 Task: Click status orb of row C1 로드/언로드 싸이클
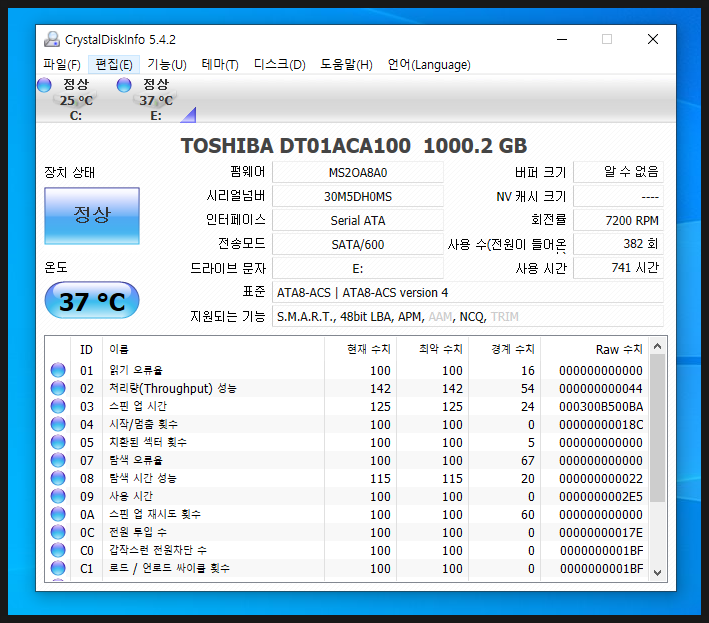coord(58,568)
